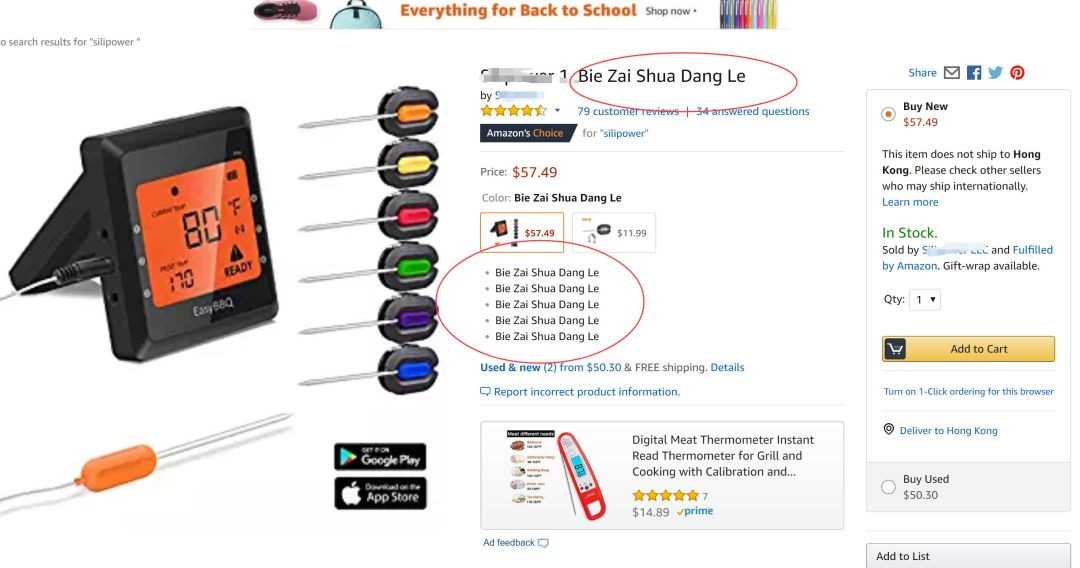The width and height of the screenshot is (1080, 568).
Task: Share via the email envelope icon
Action: [x=951, y=72]
